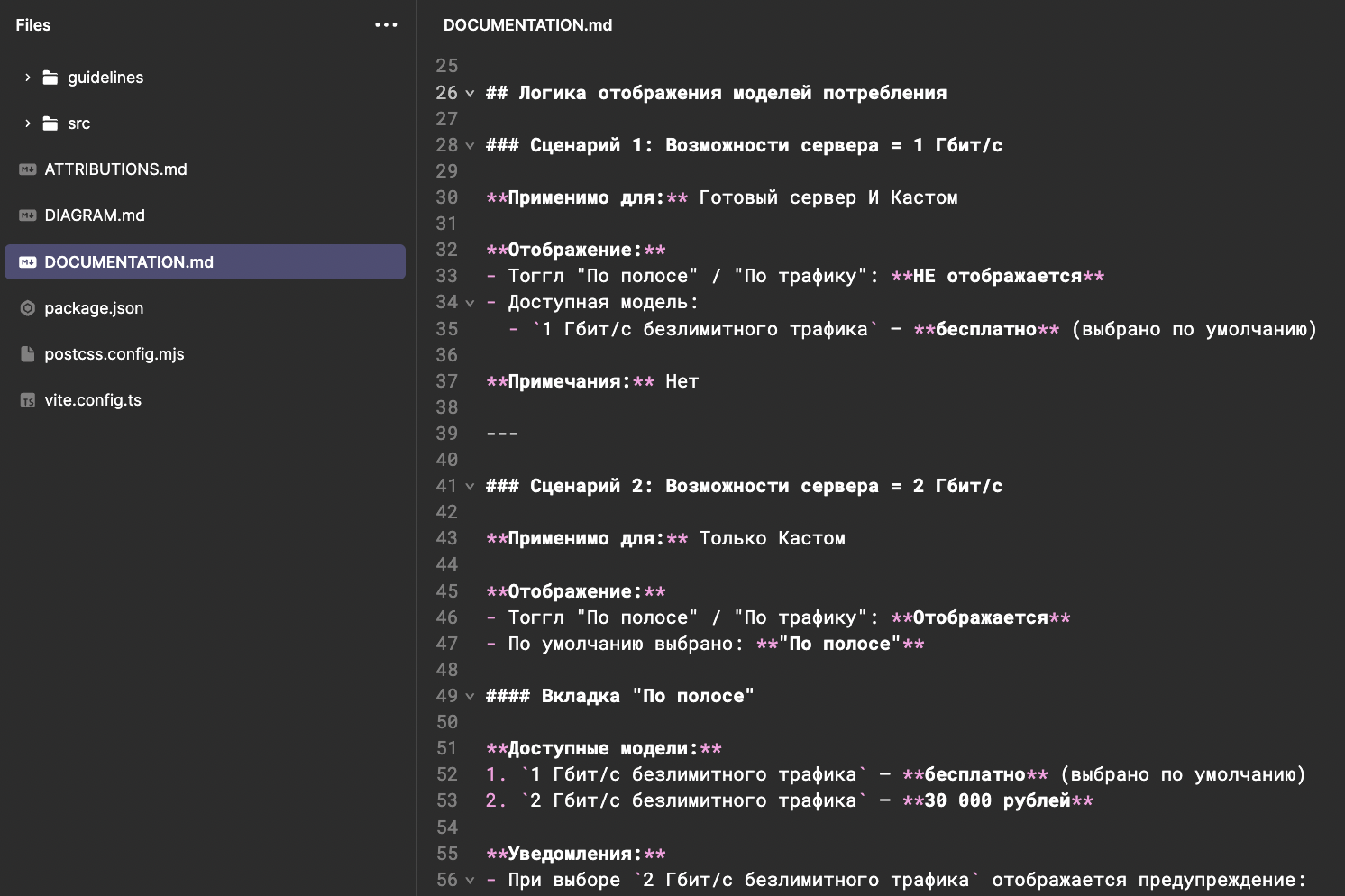Click the file icon next to postcss.config.mjs
This screenshot has width=1345, height=896.
coord(25,353)
